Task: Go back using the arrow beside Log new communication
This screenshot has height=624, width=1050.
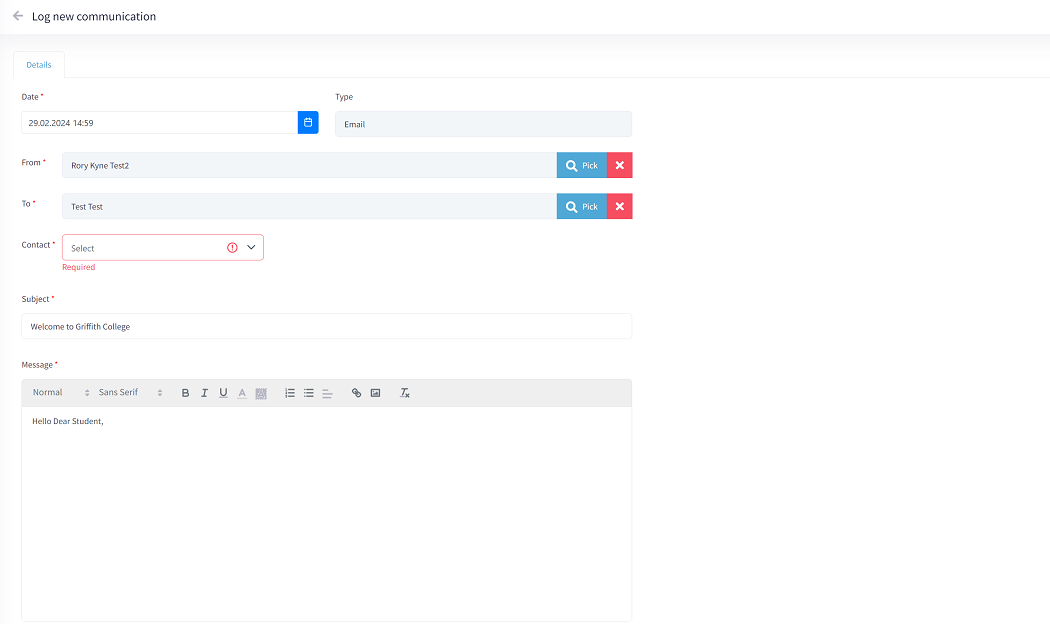Action: coord(18,15)
